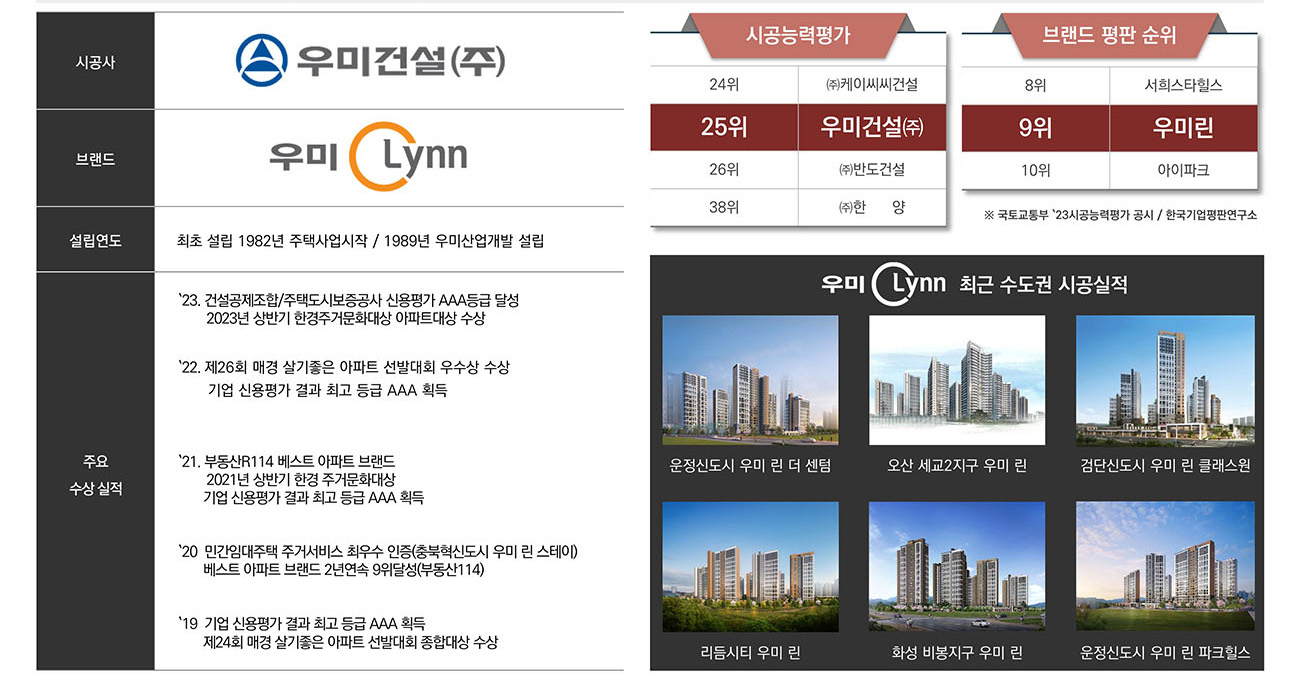Click the '20 민간임대주택 주거서비스 최우수 인증 line
The width and height of the screenshot is (1300, 676).
(x=378, y=551)
